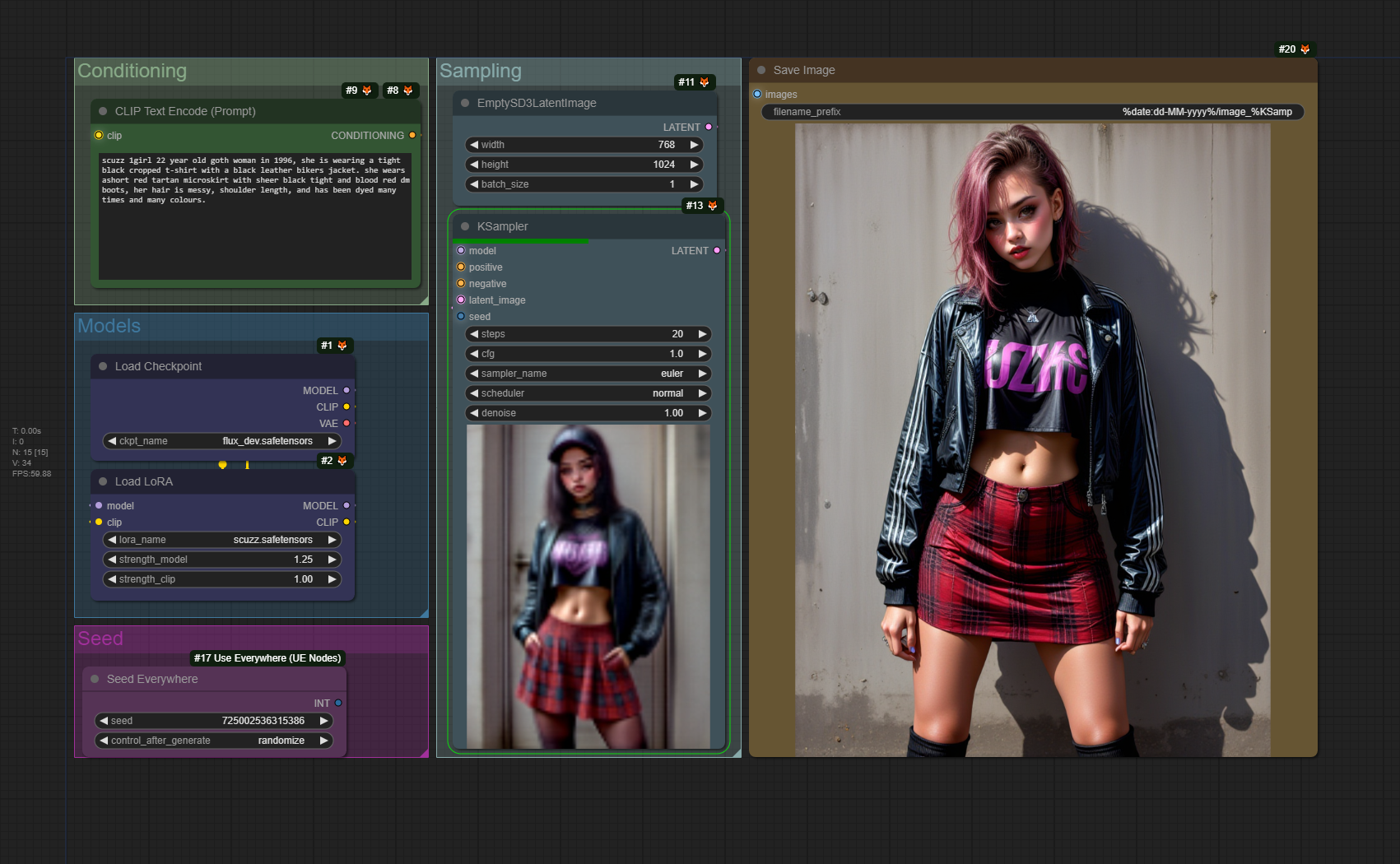Collapse the CLIP Text Encode (Prompt) node
The width and height of the screenshot is (1400, 864).
pos(103,111)
